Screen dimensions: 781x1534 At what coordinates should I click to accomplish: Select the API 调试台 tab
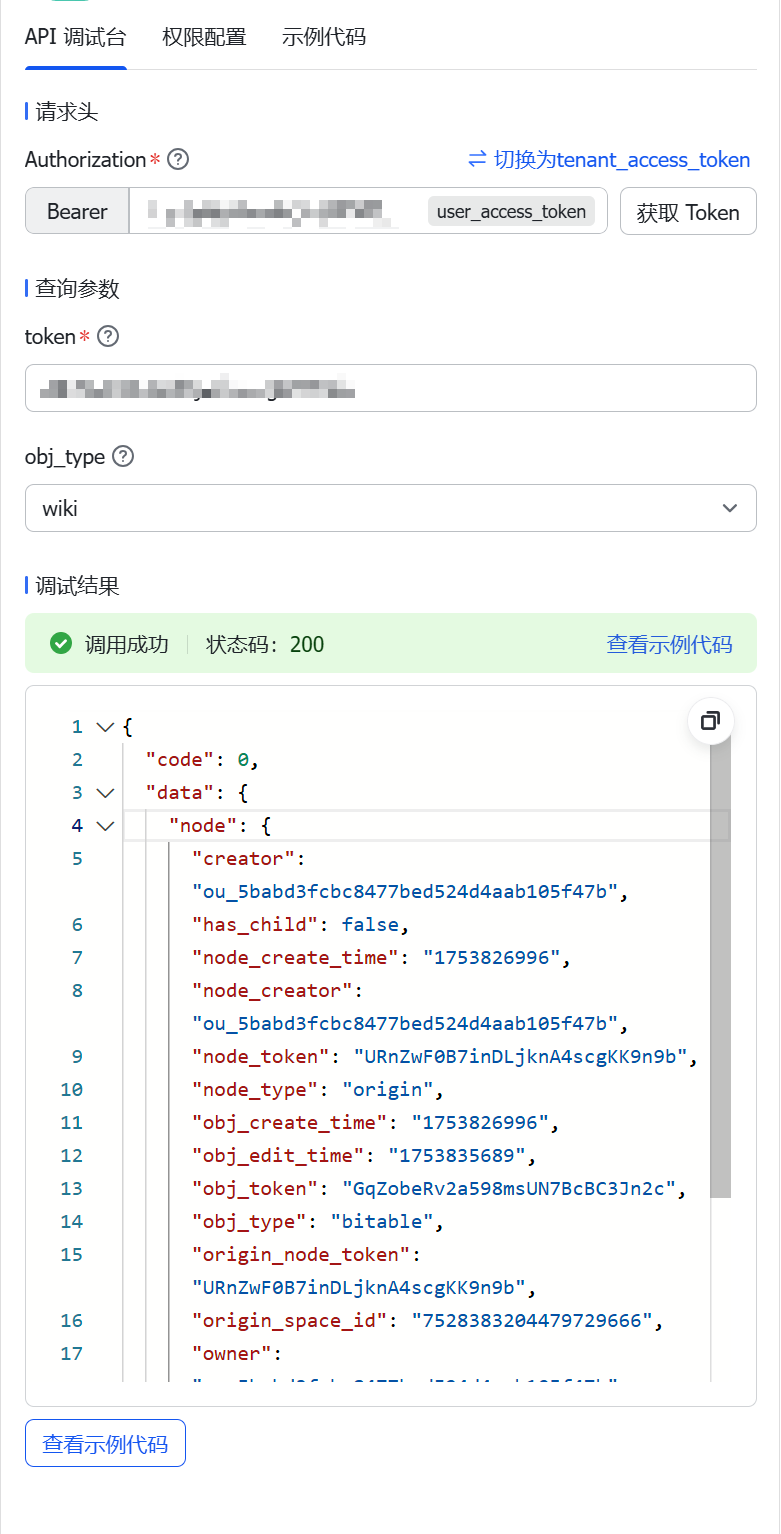pyautogui.click(x=76, y=38)
